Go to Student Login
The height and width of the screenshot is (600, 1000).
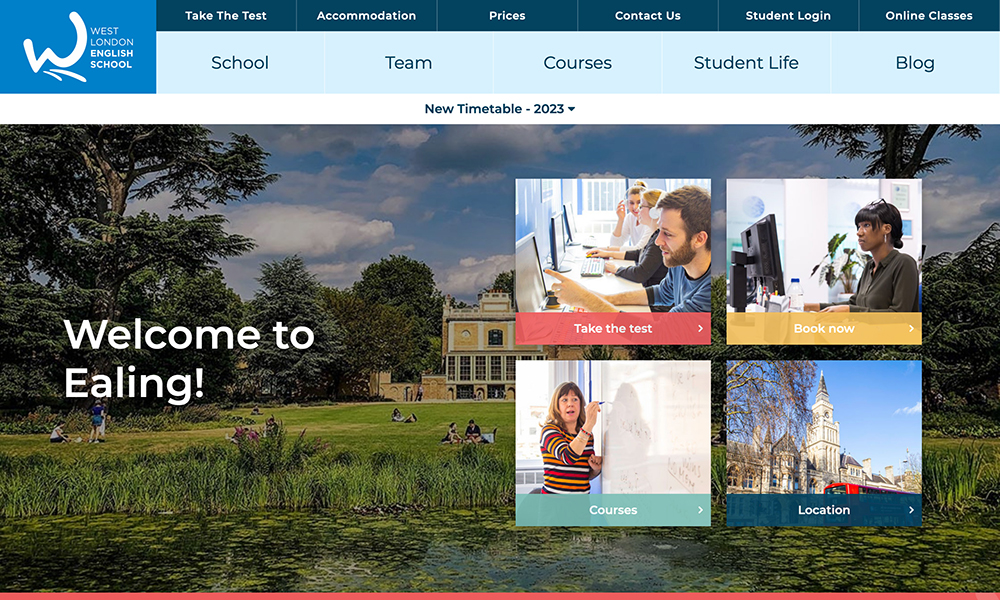point(788,16)
